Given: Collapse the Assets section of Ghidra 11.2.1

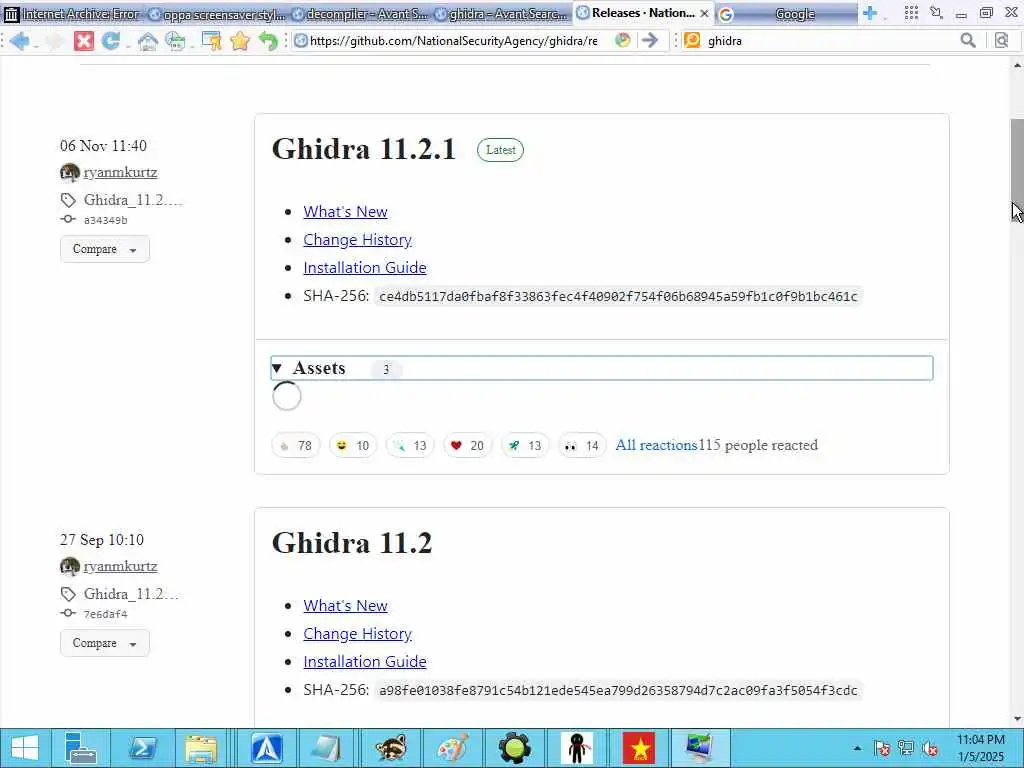Looking at the screenshot, I should 601,368.
